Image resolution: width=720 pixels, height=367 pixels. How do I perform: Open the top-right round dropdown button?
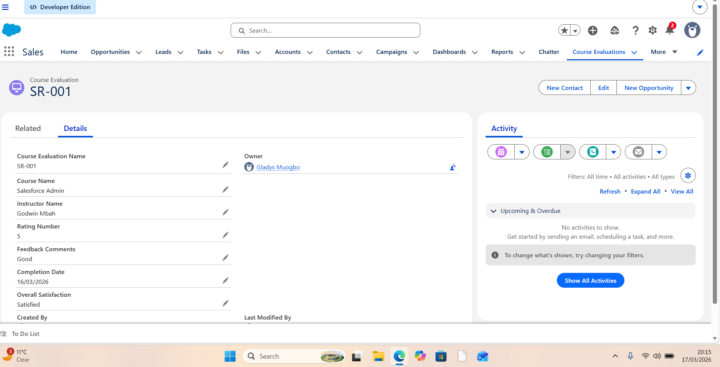[699, 7]
